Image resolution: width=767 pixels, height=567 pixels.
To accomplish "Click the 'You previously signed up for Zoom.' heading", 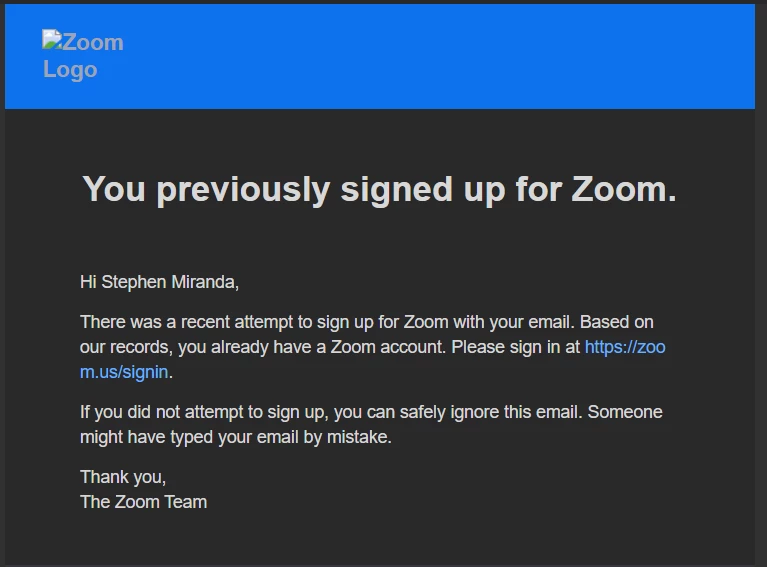I will point(380,189).
